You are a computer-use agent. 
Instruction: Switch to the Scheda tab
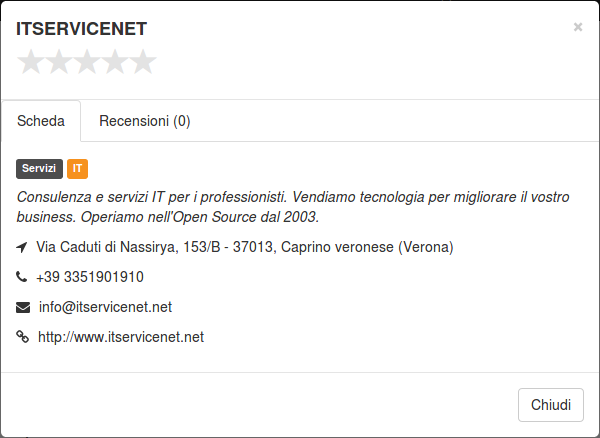click(41, 121)
